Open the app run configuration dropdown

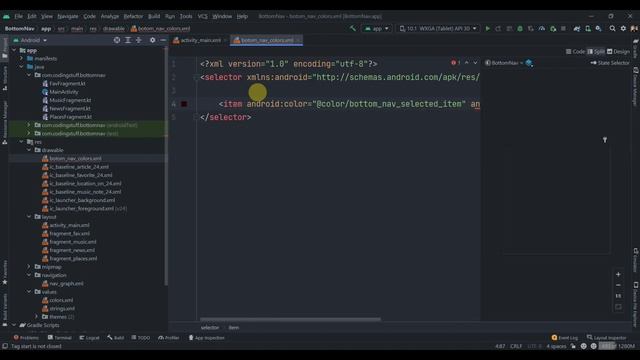377,29
